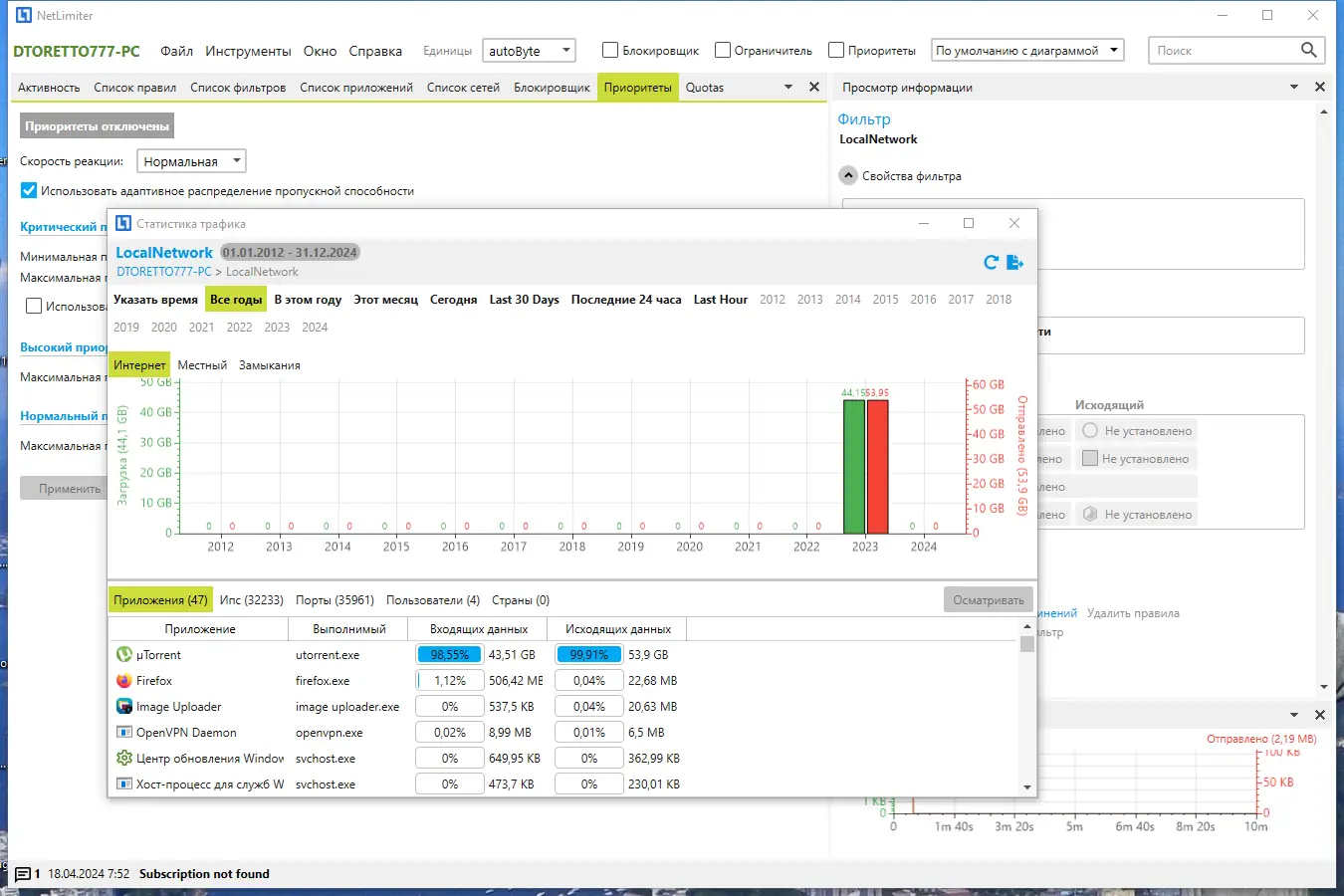Open the Нормальная reaction speed dropdown
Screen dimensions: 1344x896
(191, 161)
